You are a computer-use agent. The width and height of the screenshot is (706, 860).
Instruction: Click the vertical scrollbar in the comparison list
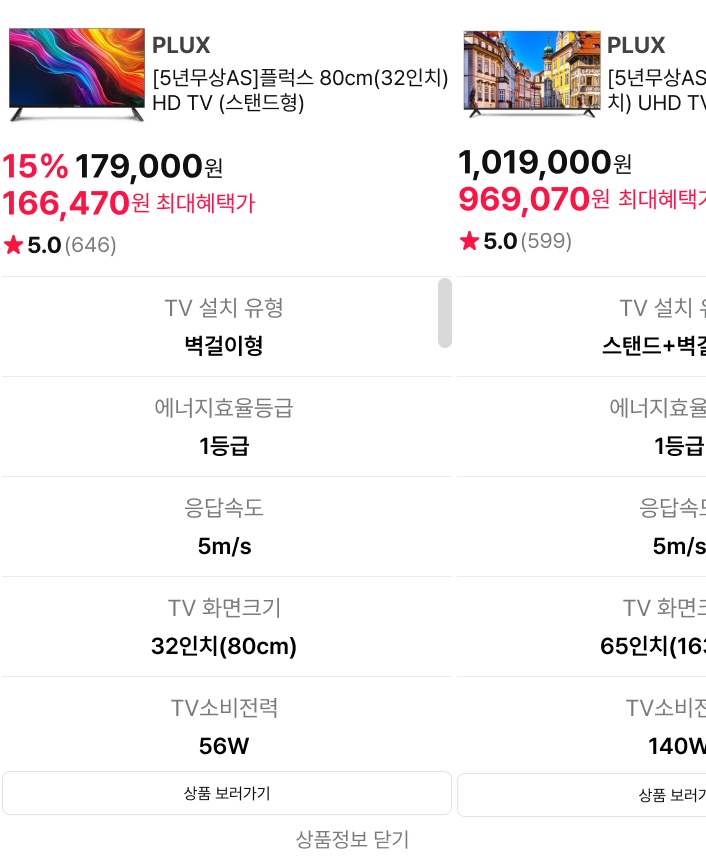445,313
